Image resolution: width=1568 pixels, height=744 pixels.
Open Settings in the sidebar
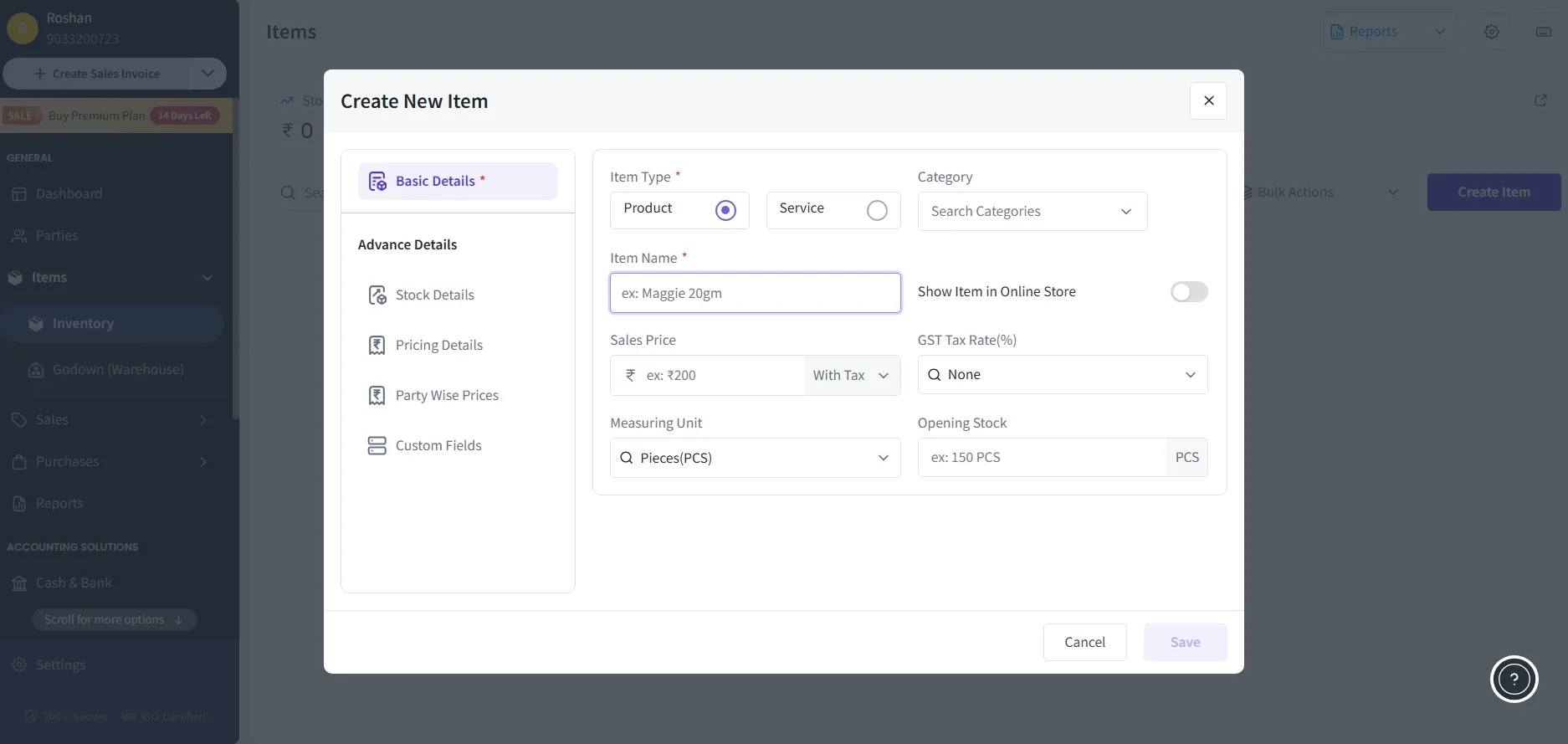pyautogui.click(x=60, y=664)
